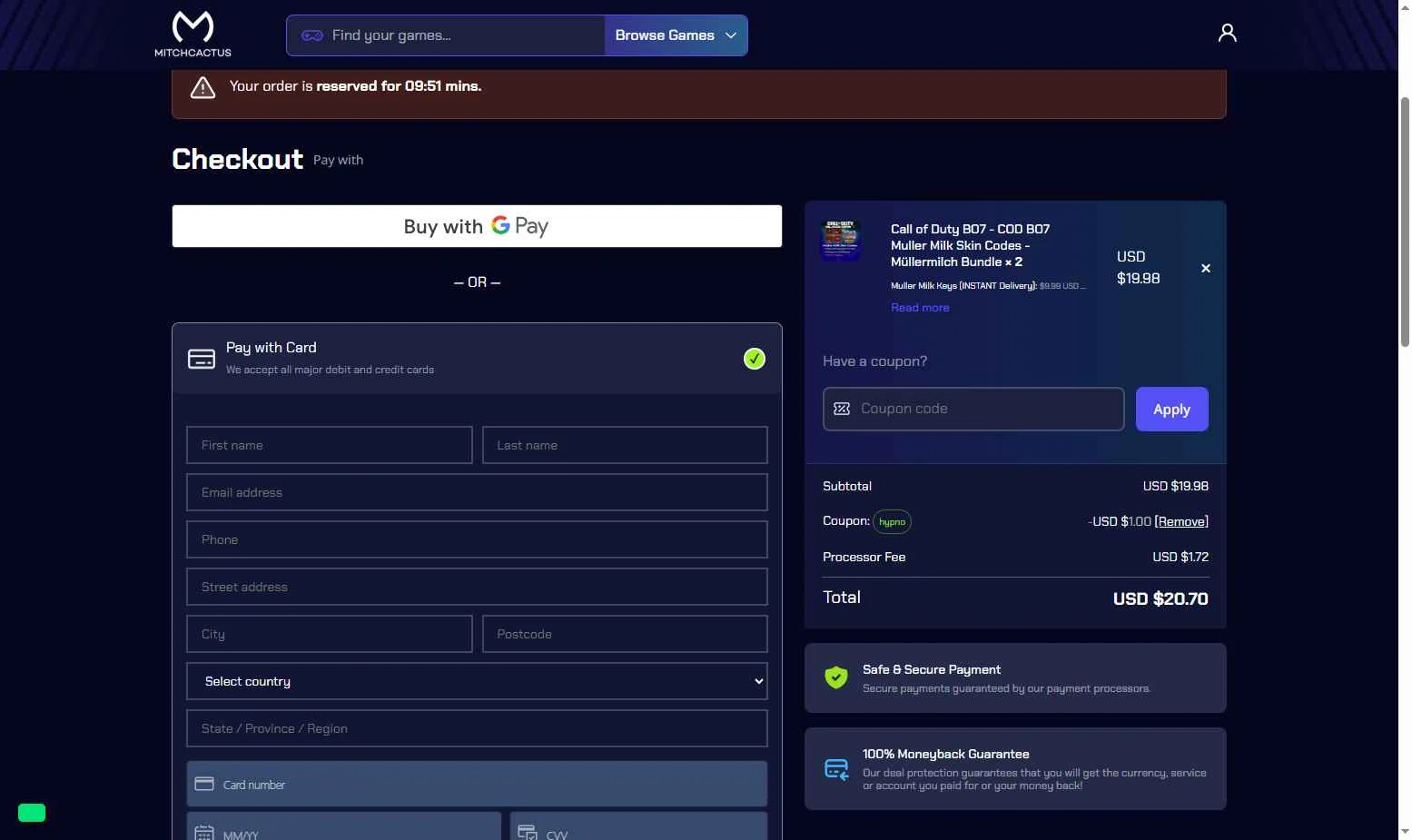
Task: Click the page vertical scrollbar
Action: tap(1405, 222)
